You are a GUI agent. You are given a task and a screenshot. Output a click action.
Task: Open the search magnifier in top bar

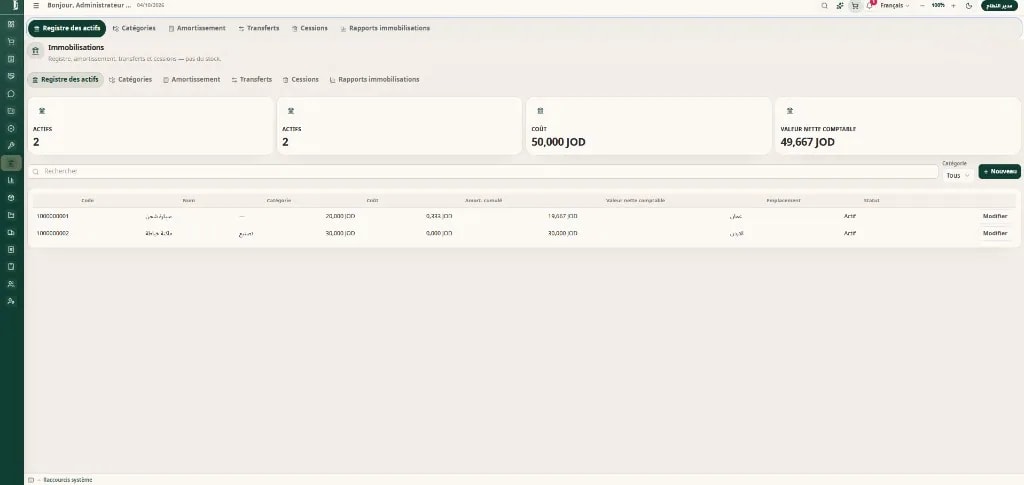coord(824,5)
